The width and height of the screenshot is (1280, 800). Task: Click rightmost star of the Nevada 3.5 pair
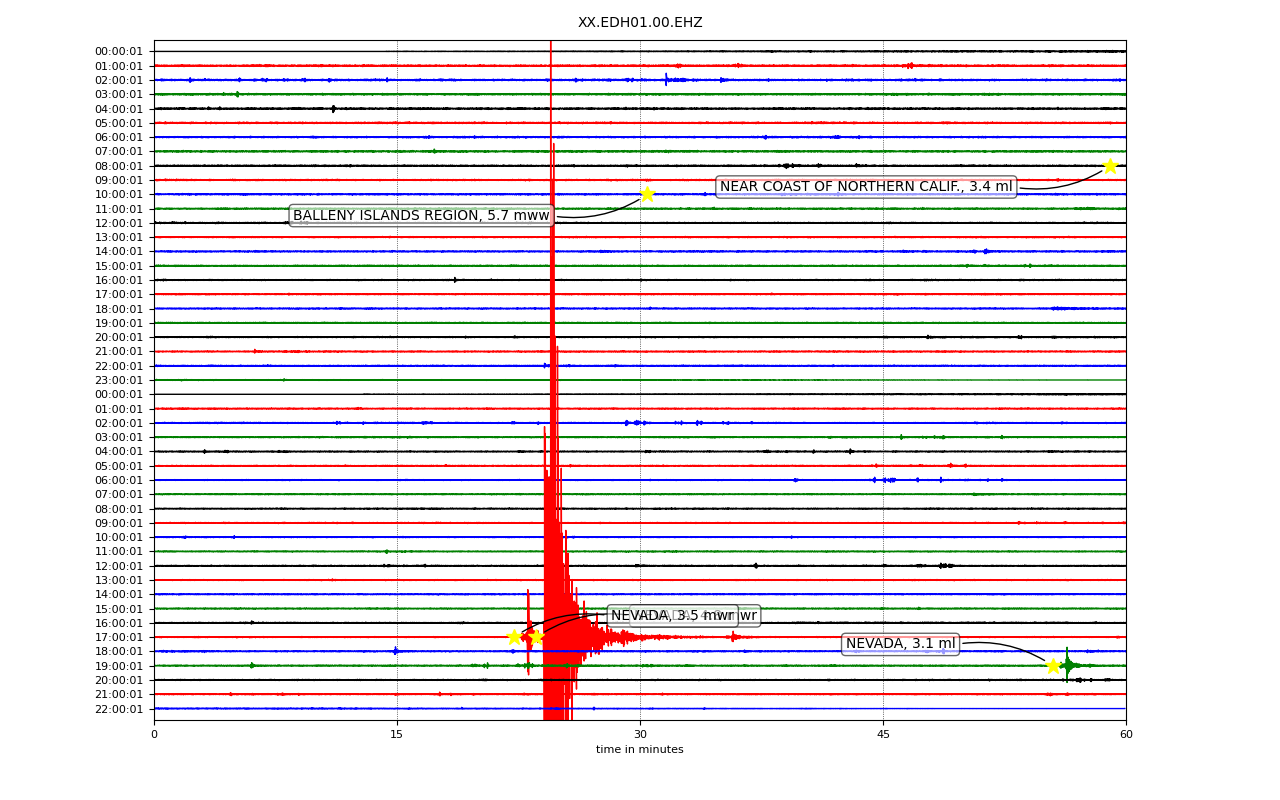[x=536, y=637]
